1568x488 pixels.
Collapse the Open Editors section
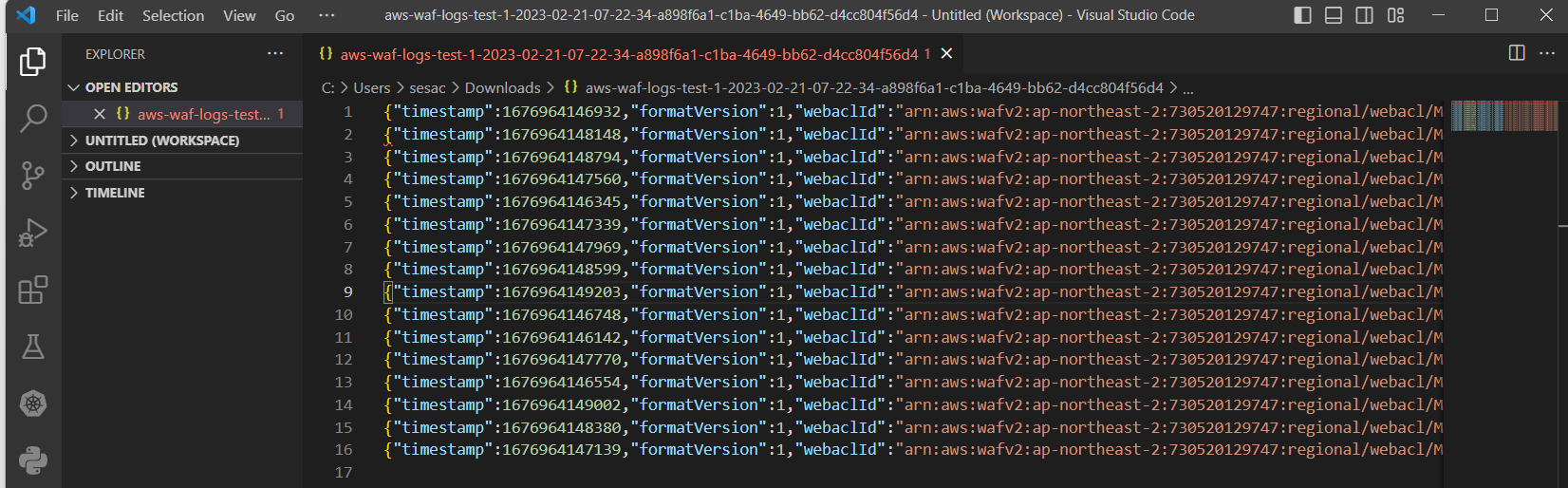click(x=183, y=87)
